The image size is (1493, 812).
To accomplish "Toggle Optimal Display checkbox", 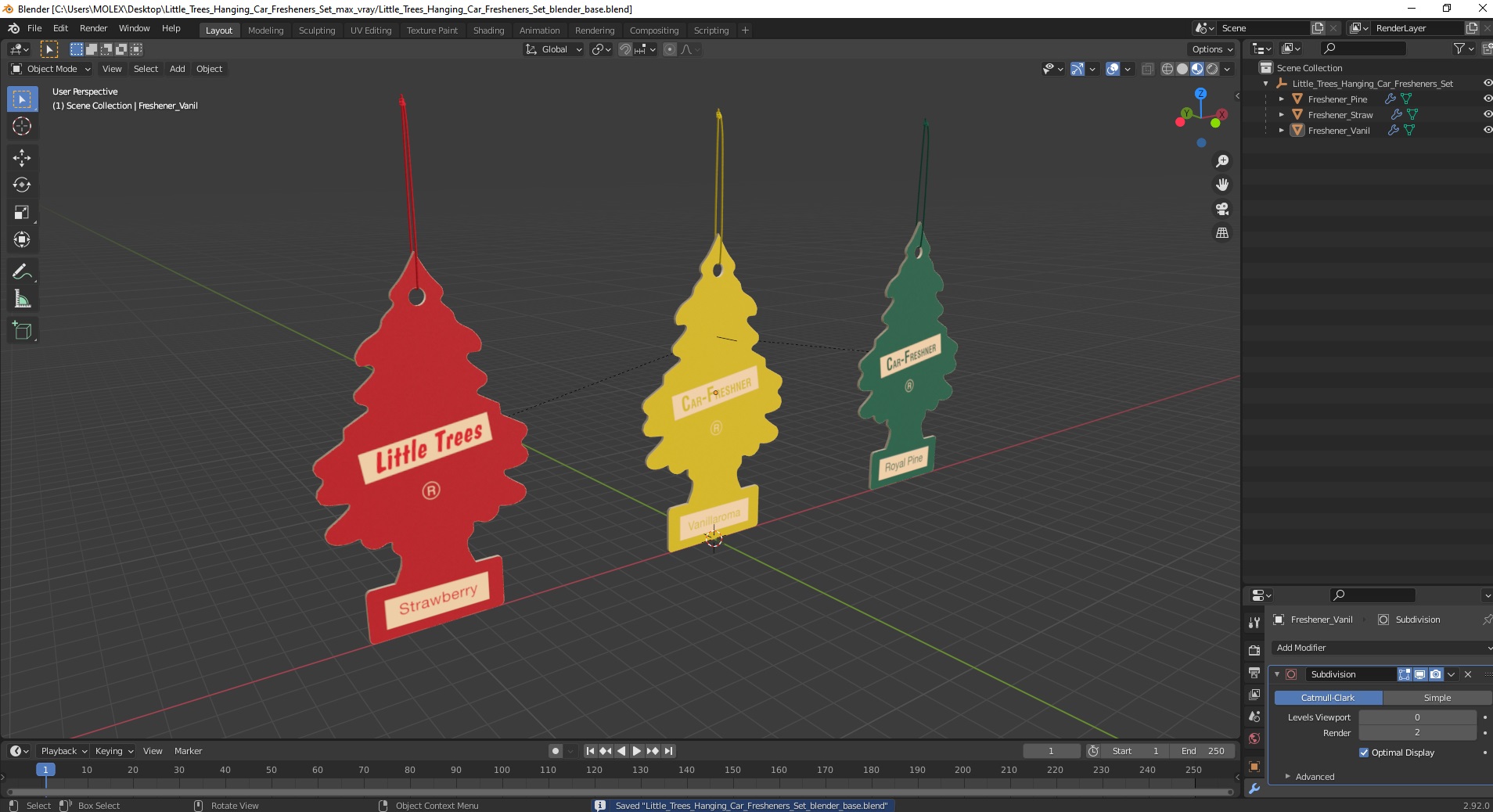I will coord(1364,753).
